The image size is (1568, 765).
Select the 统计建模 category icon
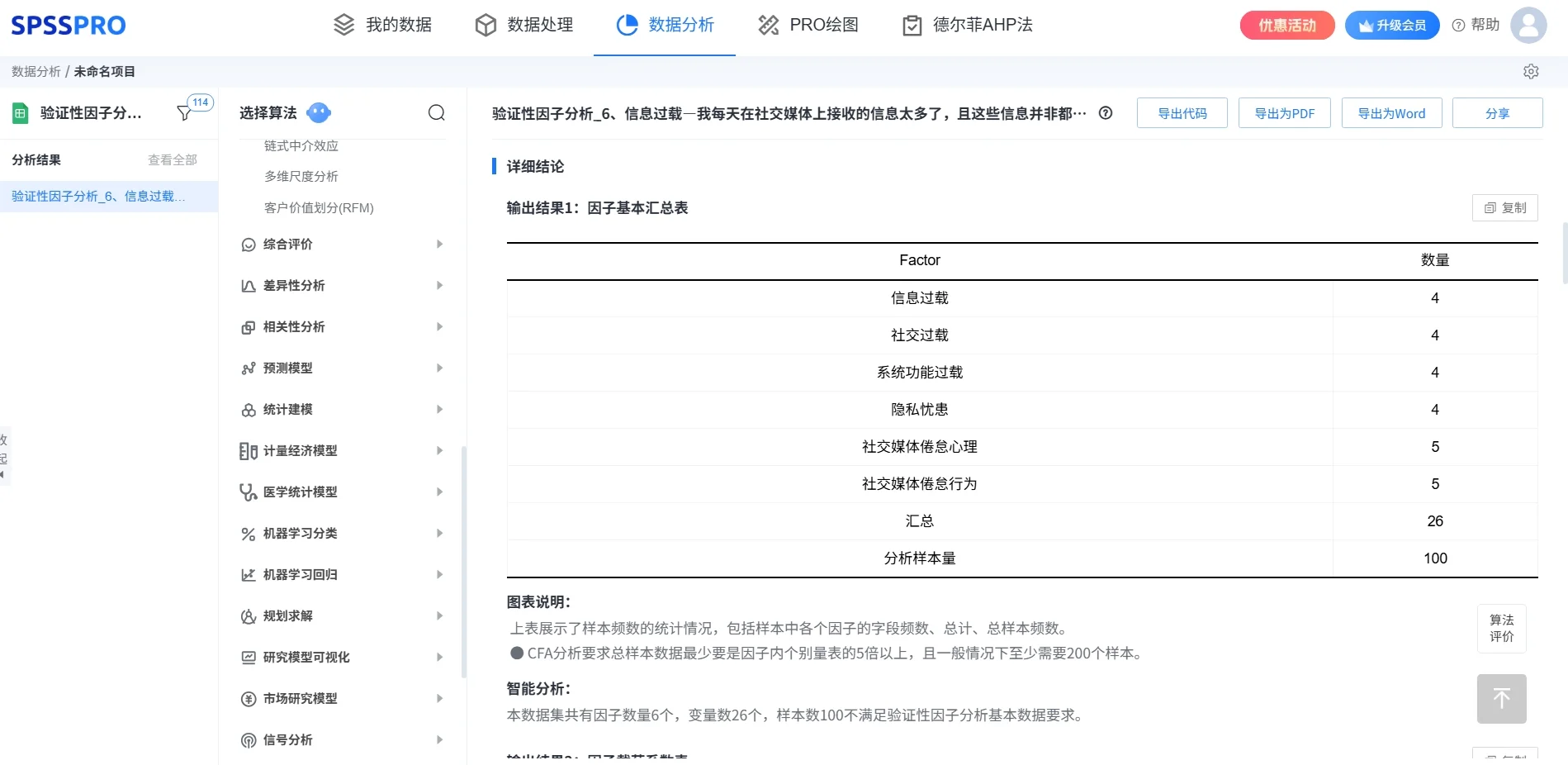click(x=247, y=409)
